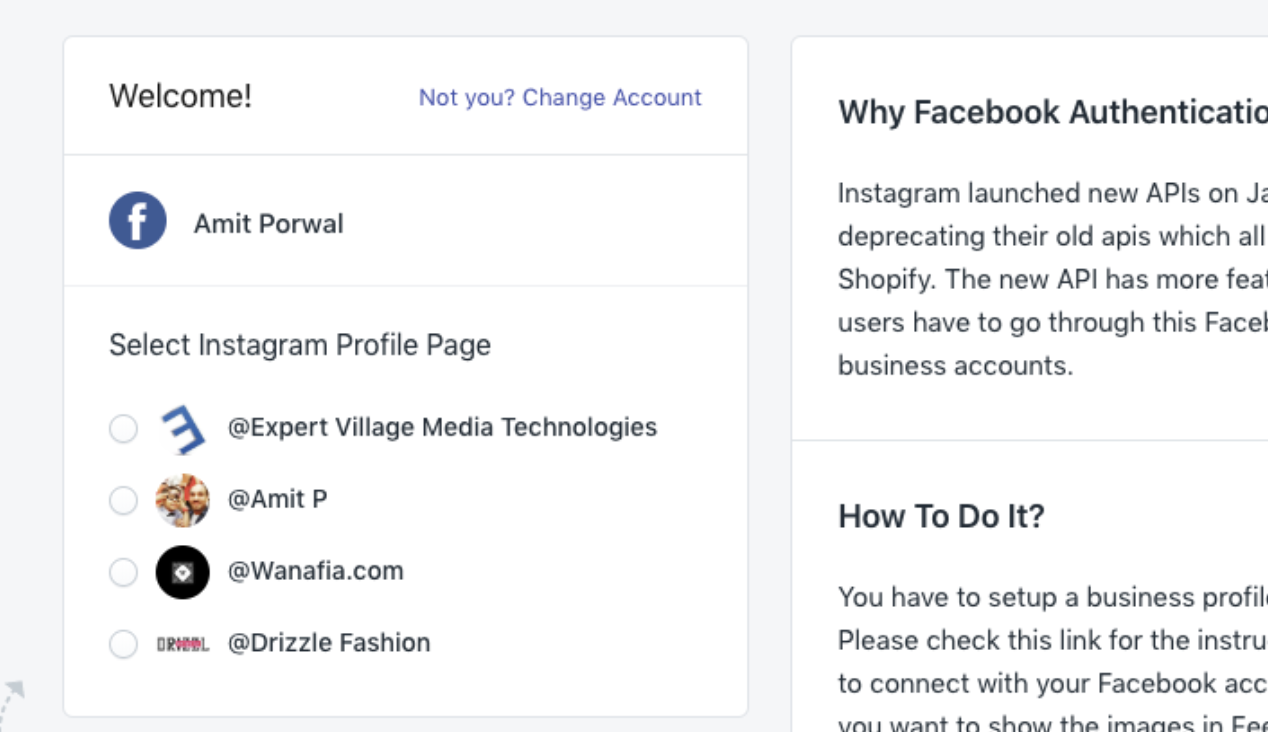This screenshot has width=1268, height=732.
Task: Click the How To Do It? heading
Action: coord(941,516)
